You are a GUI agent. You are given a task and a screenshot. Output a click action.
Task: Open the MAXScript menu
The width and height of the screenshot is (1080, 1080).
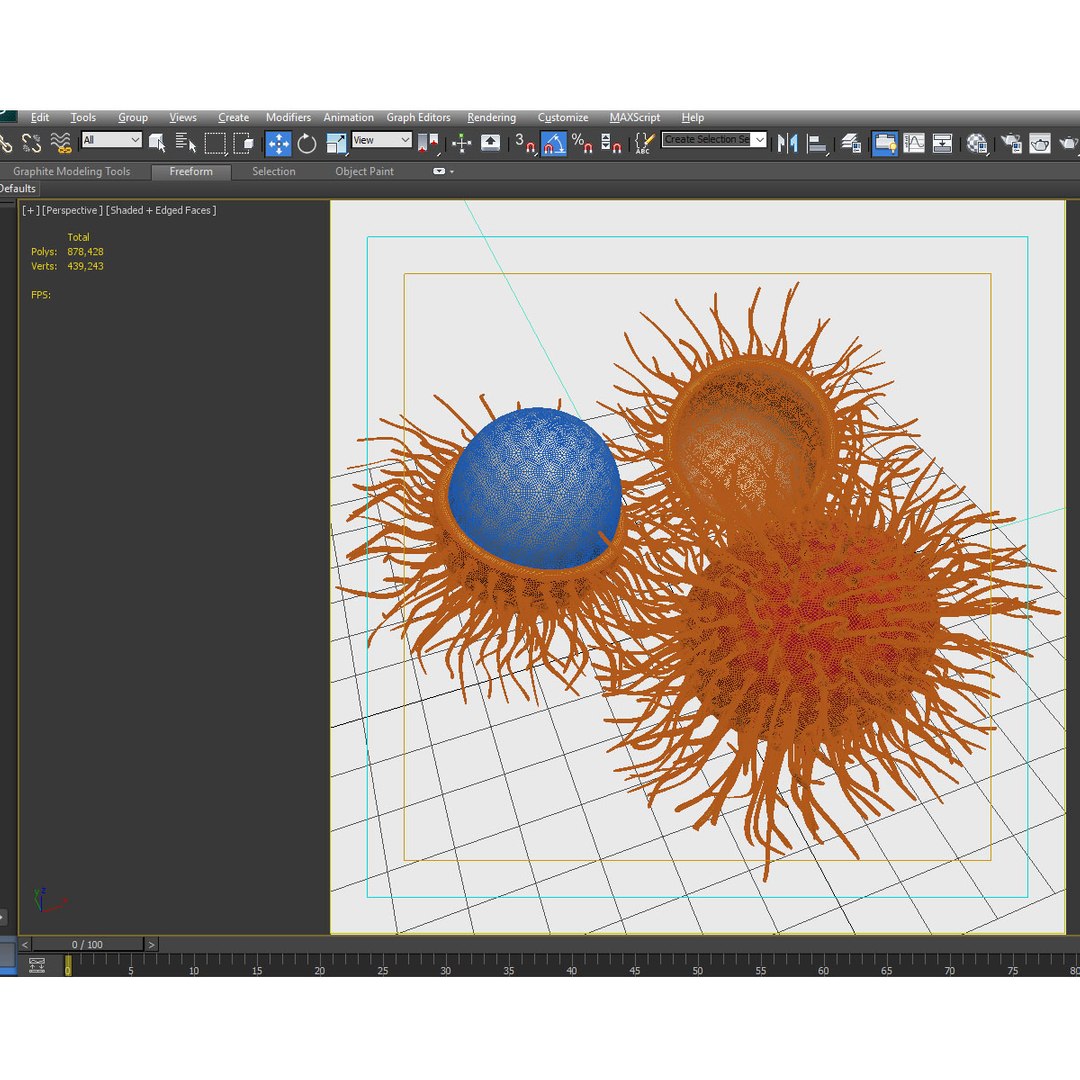click(634, 117)
